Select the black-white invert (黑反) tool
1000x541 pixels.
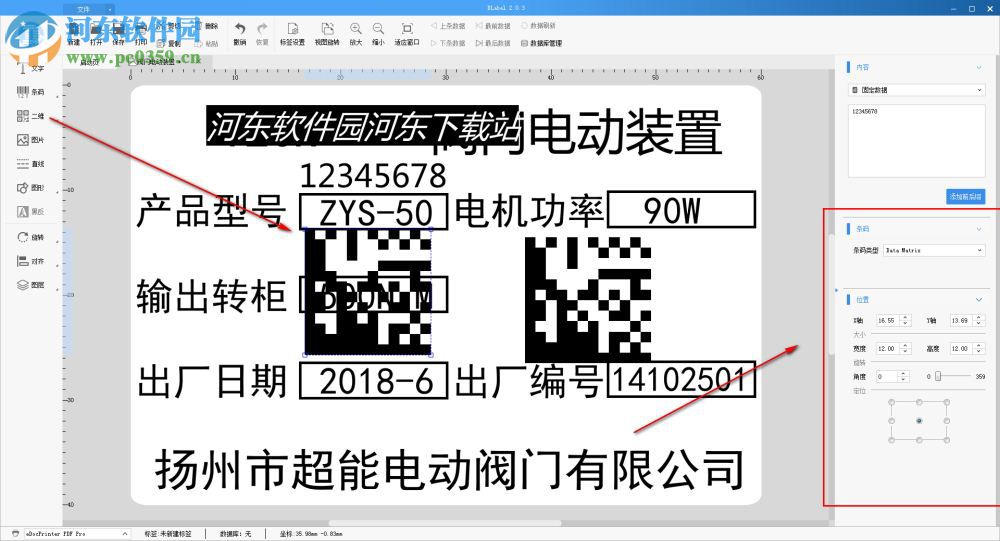pyautogui.click(x=30, y=211)
